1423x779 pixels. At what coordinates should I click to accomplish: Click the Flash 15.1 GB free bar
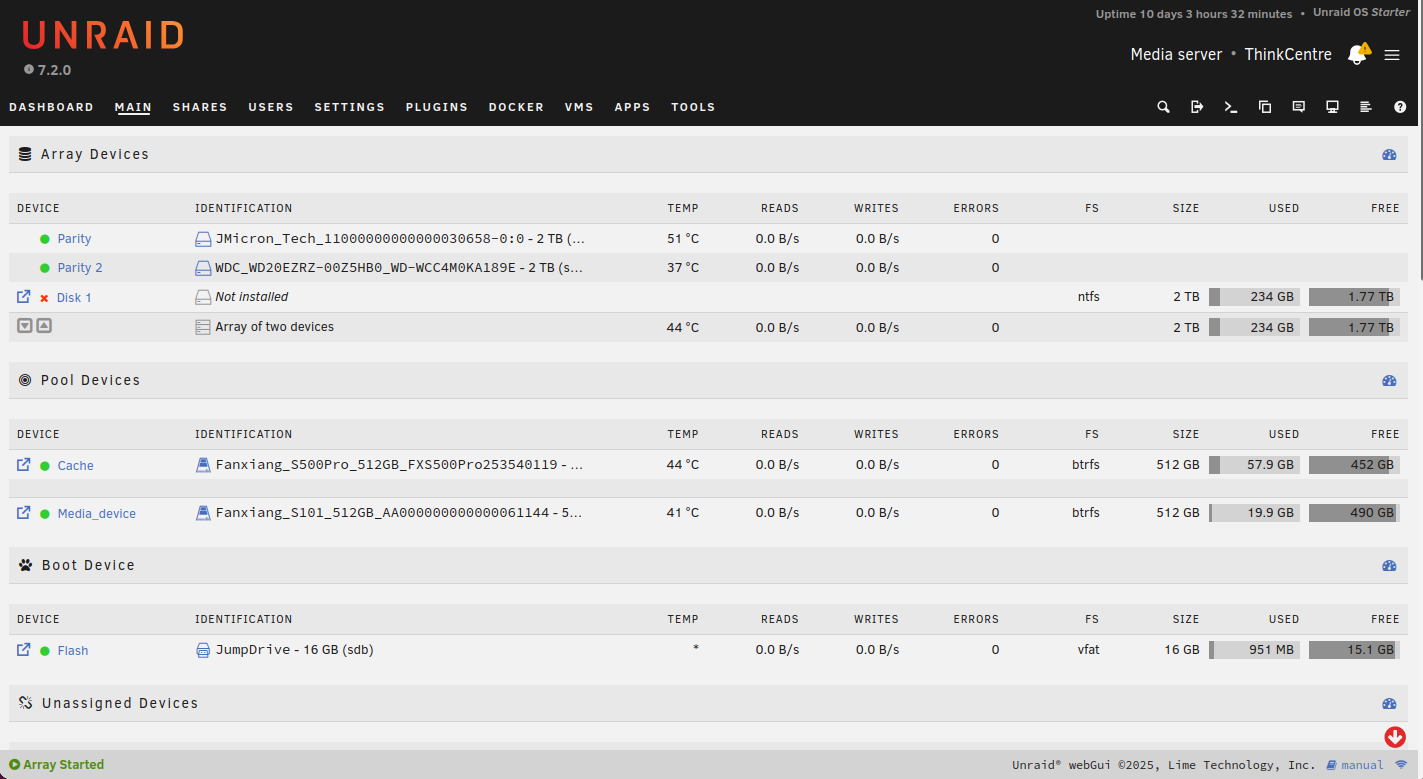[x=1352, y=650]
